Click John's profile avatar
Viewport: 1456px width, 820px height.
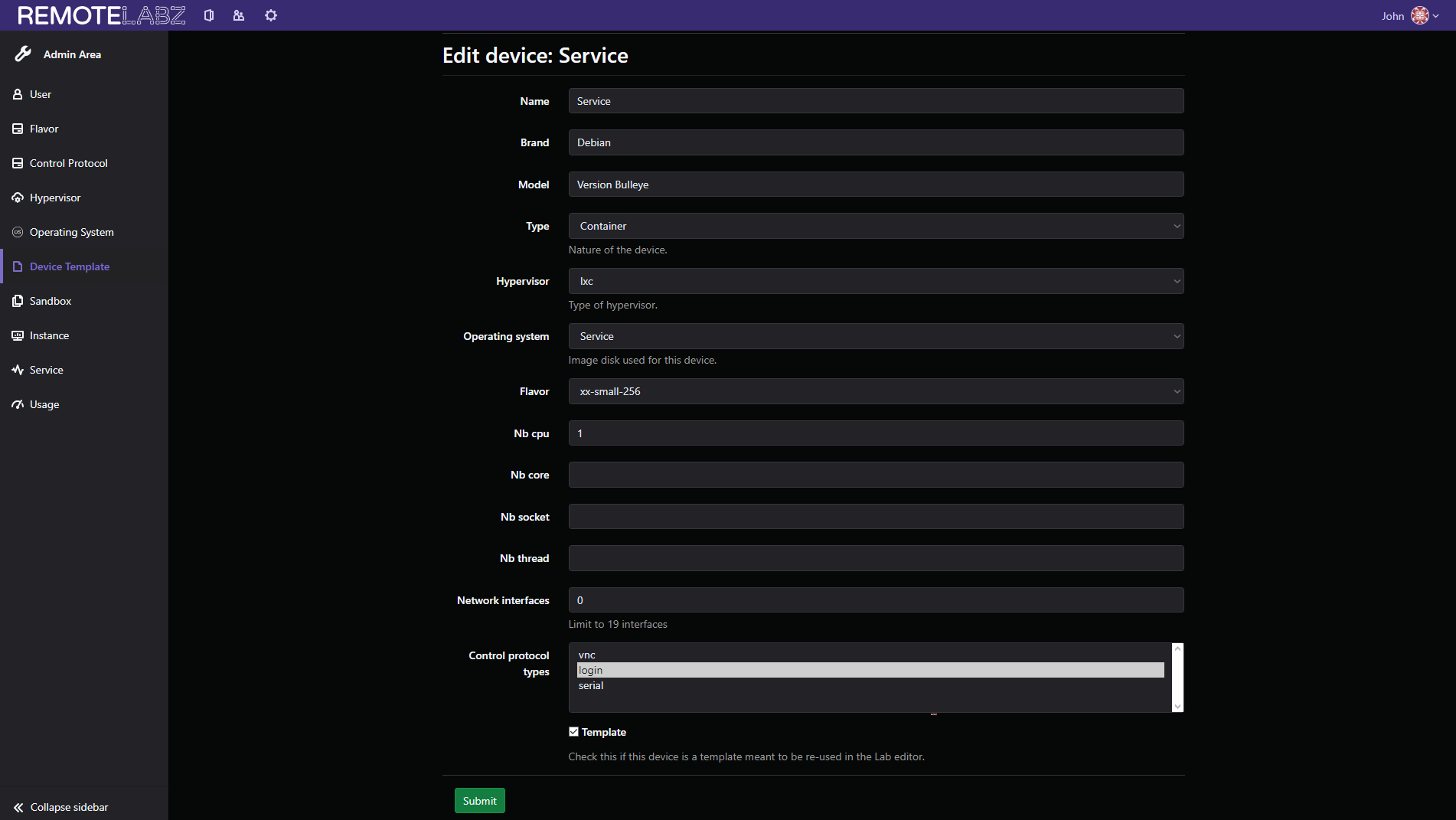(x=1420, y=15)
